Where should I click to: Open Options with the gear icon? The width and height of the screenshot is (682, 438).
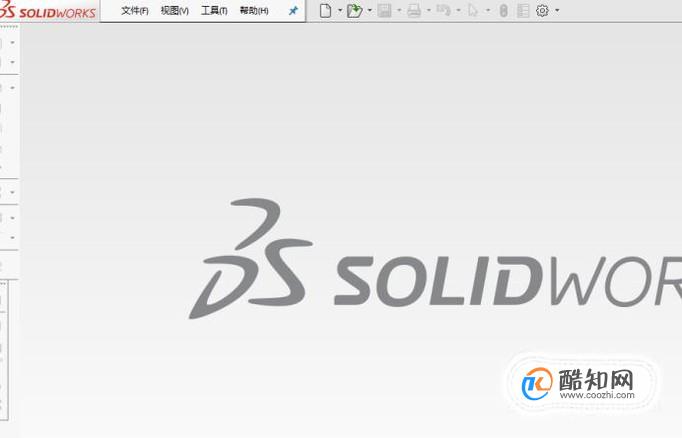(542, 10)
